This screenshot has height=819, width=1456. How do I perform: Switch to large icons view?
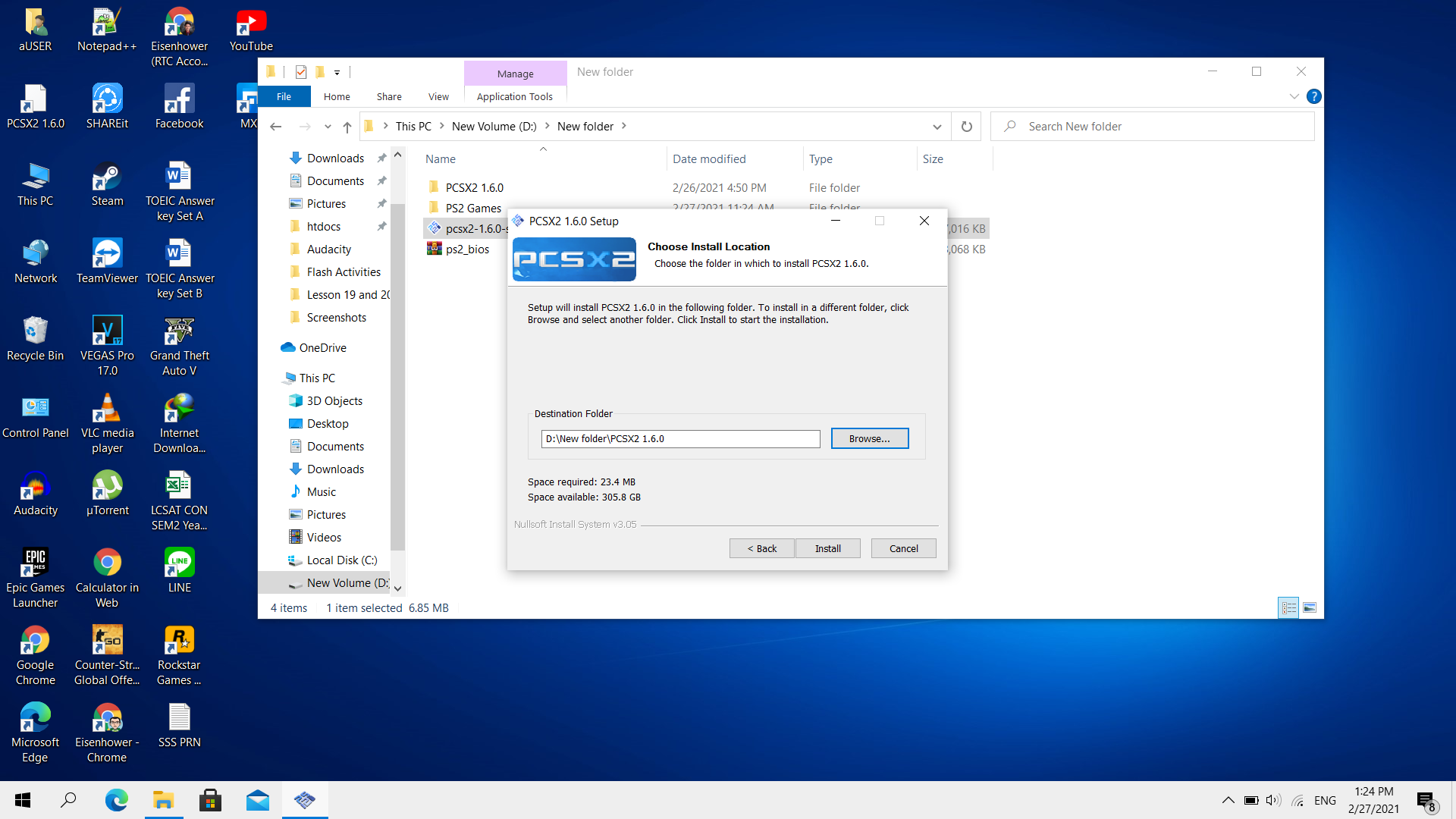tap(1310, 607)
